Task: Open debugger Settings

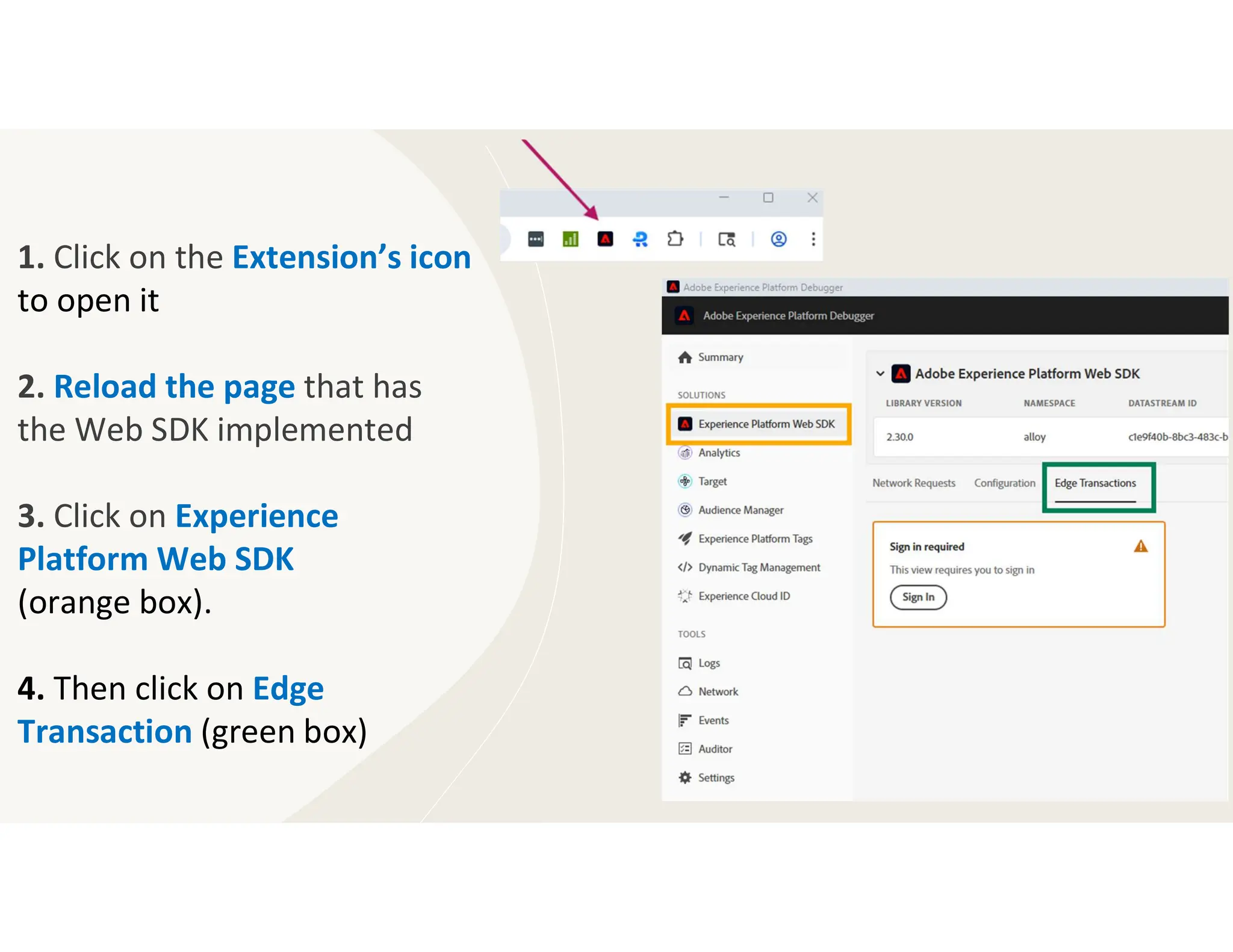Action: [706, 777]
